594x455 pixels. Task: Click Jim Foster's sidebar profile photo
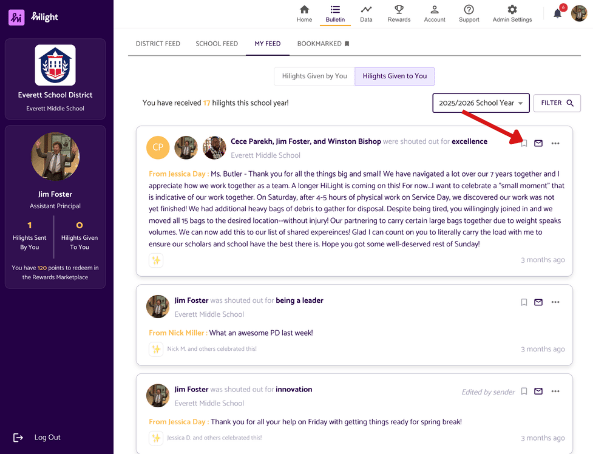[55, 156]
